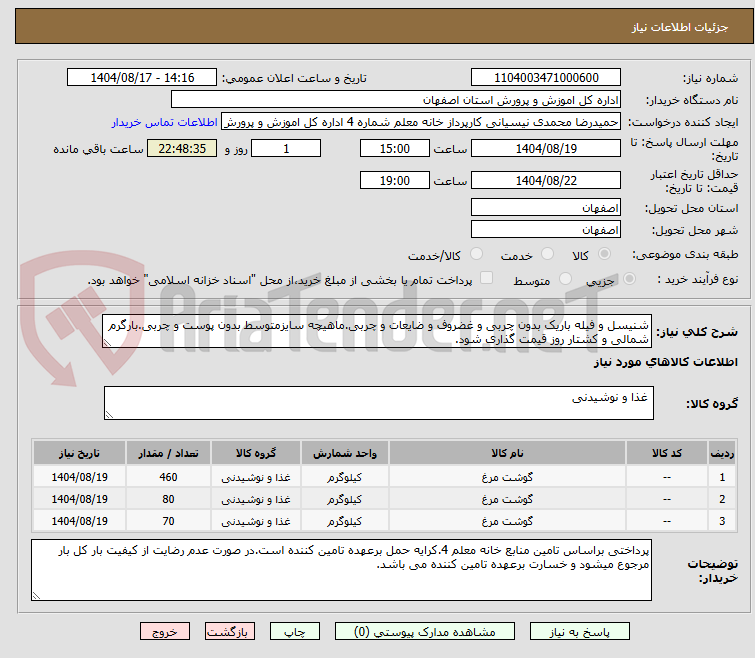
Task: Click the شماره نیاز number field
Action: [x=545, y=78]
